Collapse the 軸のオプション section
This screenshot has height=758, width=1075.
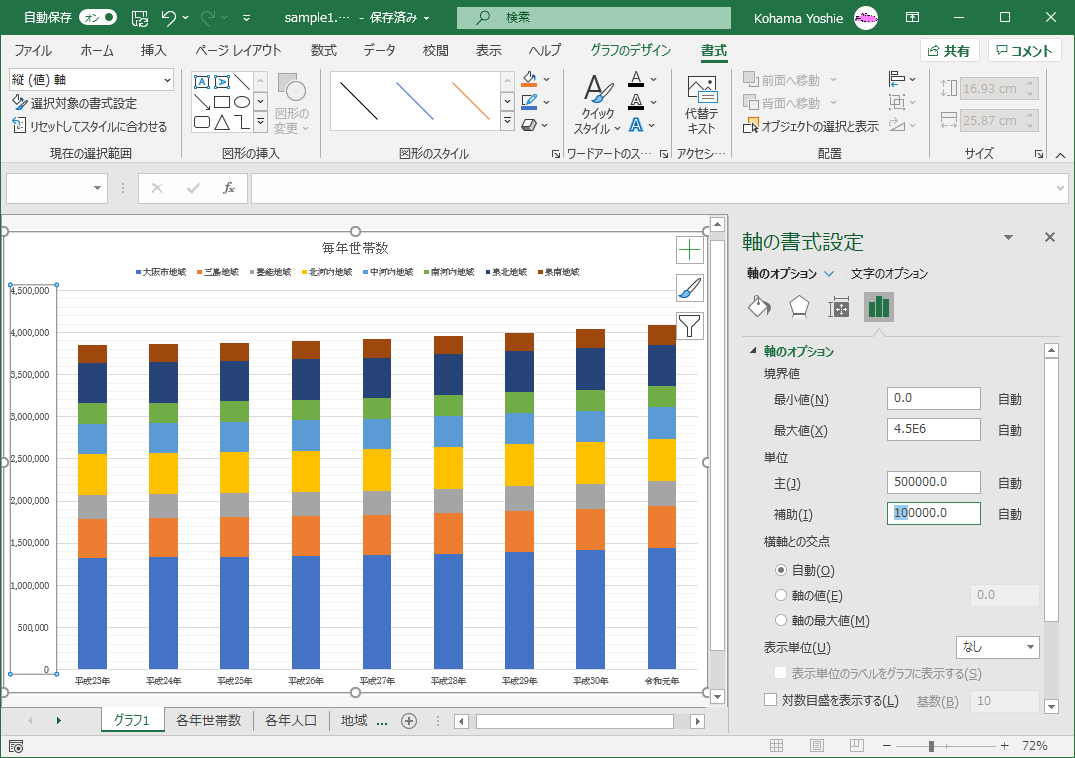pyautogui.click(x=755, y=352)
